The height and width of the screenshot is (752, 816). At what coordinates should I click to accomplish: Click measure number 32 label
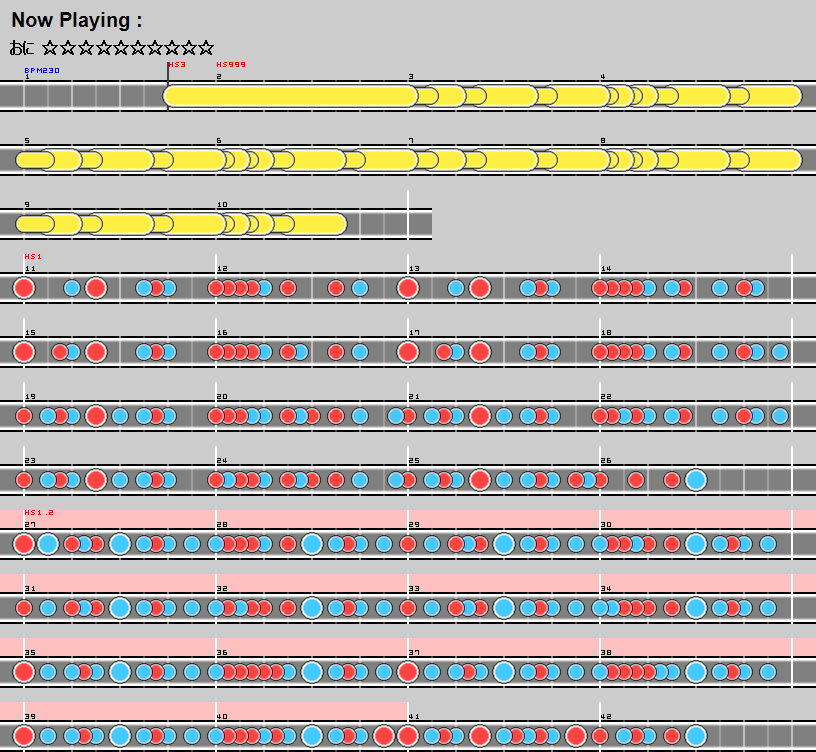tap(222, 589)
